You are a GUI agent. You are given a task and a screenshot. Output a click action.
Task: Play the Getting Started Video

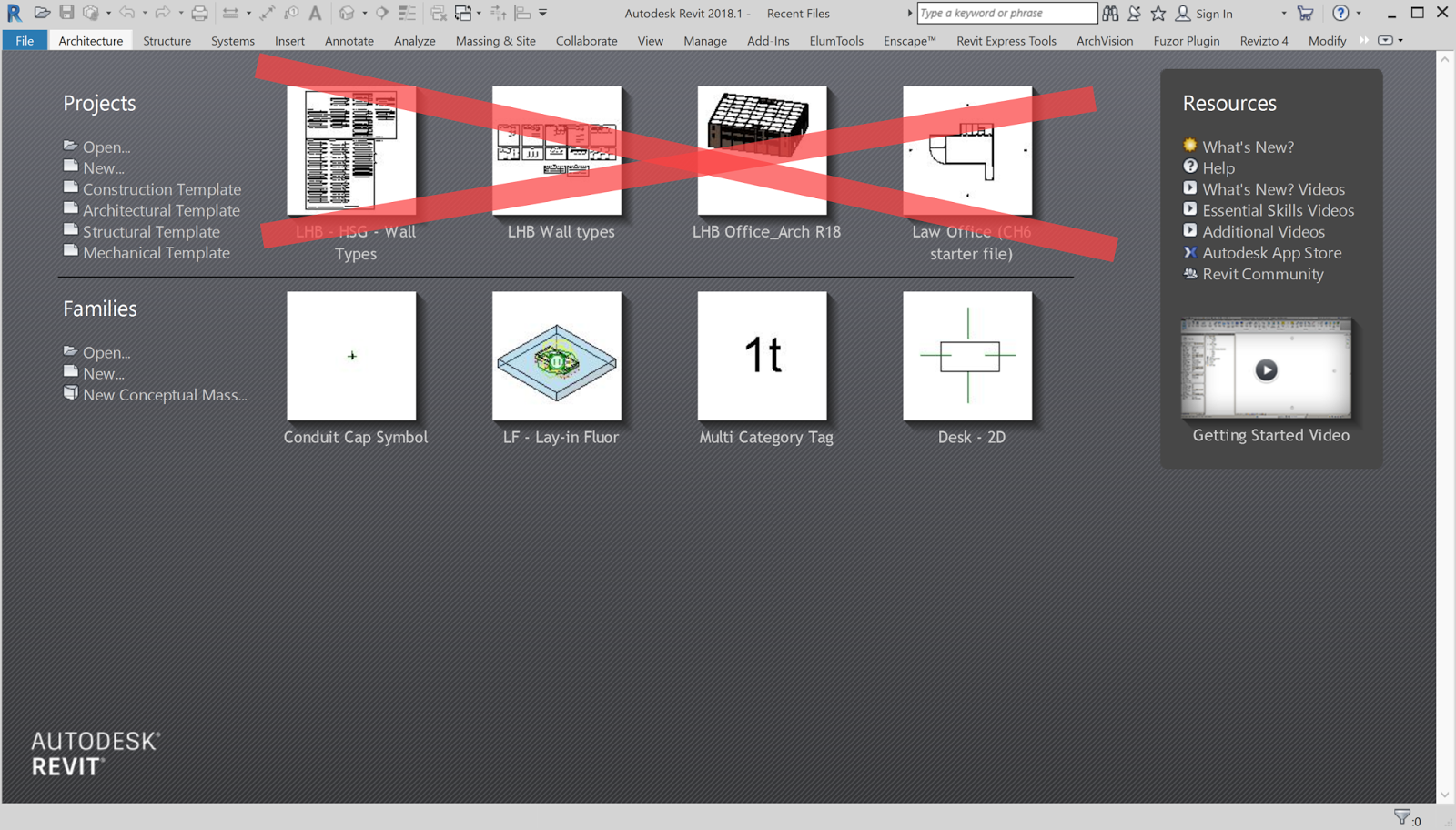tap(1266, 369)
